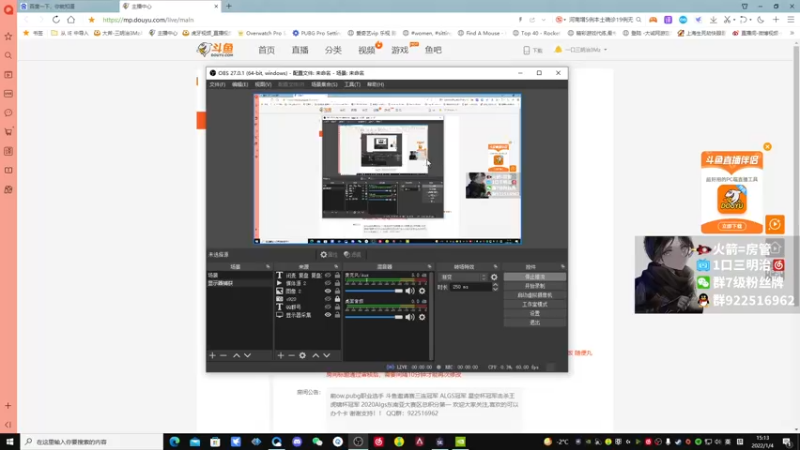This screenshot has width=800, height=450.
Task: Toggle lock on display capture source
Action: tap(337, 315)
